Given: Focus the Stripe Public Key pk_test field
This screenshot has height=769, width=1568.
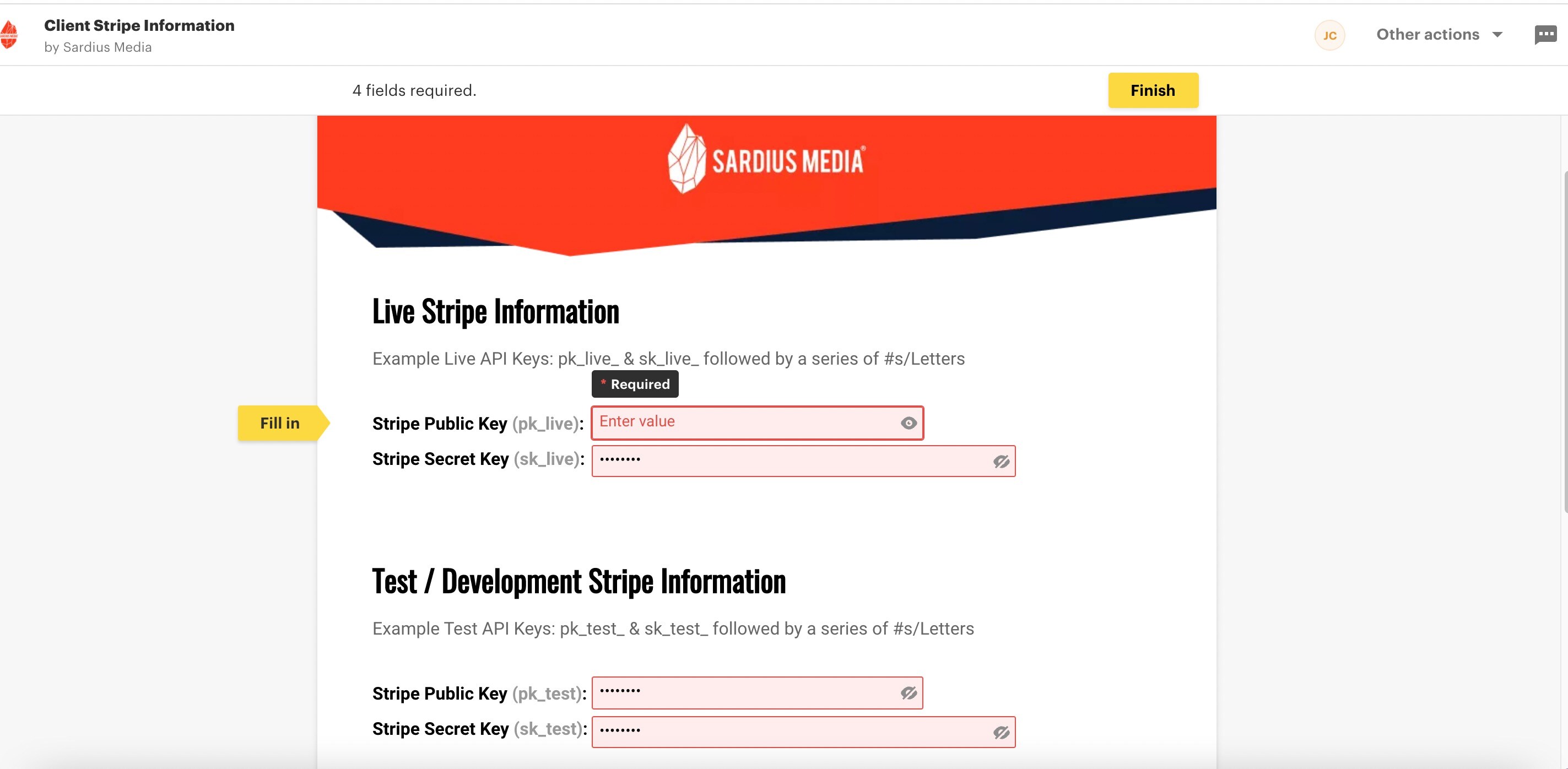Looking at the screenshot, I should [757, 693].
